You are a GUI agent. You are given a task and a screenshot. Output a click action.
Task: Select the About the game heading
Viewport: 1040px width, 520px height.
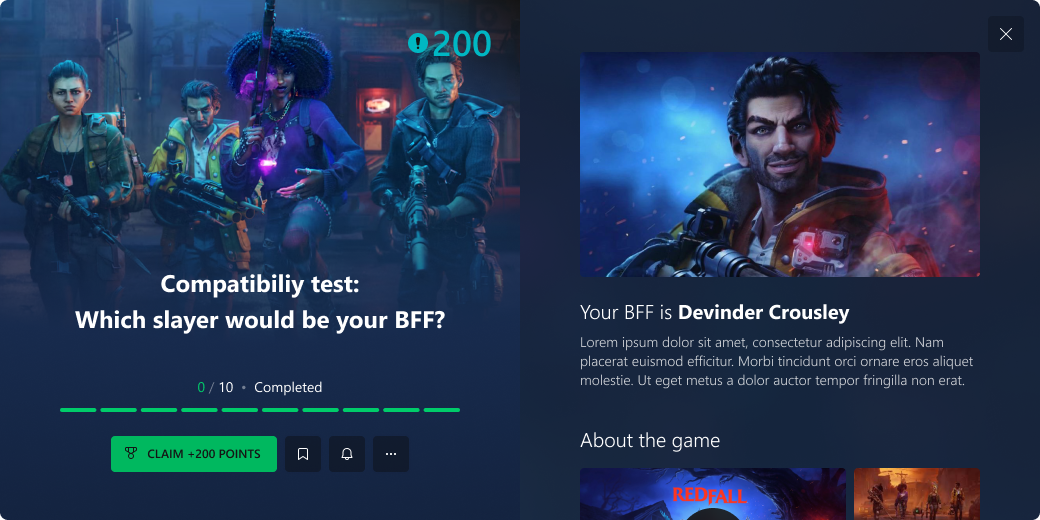point(649,440)
